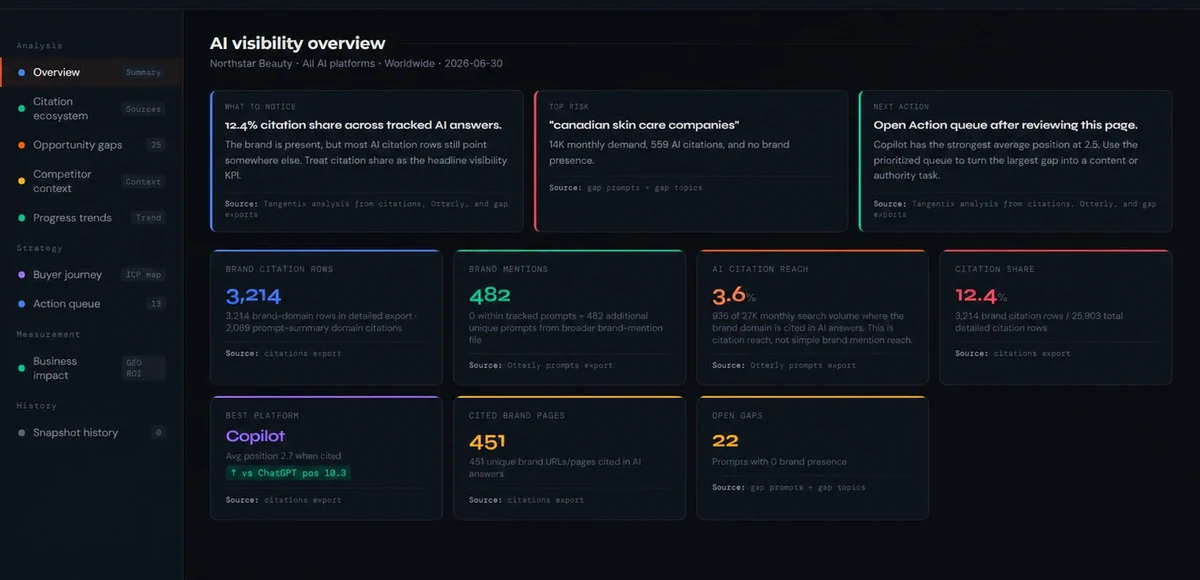This screenshot has width=1200, height=580.
Task: Click the 22 Open Gaps value
Action: pos(725,441)
